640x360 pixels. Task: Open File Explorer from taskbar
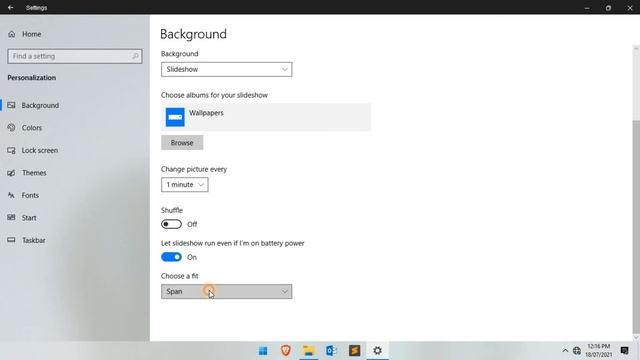pos(309,351)
